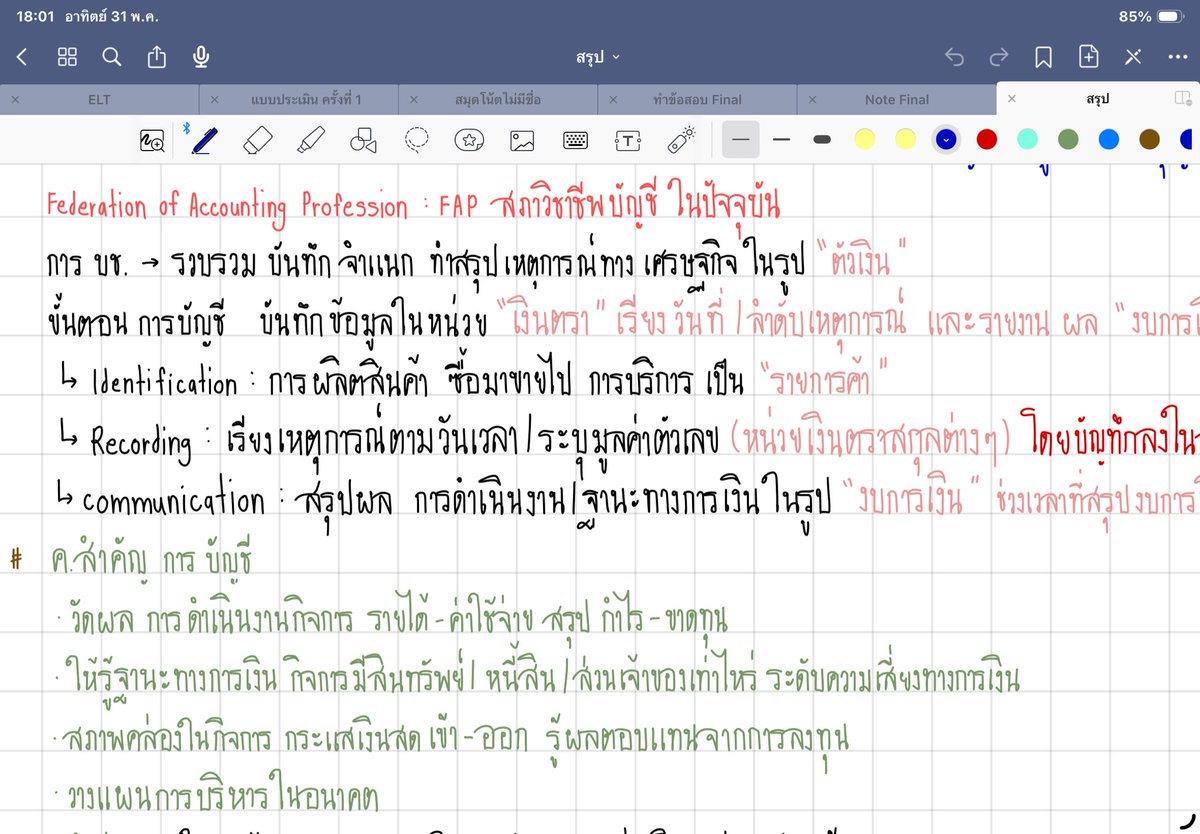Pick the brown color swatch

coord(1149,139)
